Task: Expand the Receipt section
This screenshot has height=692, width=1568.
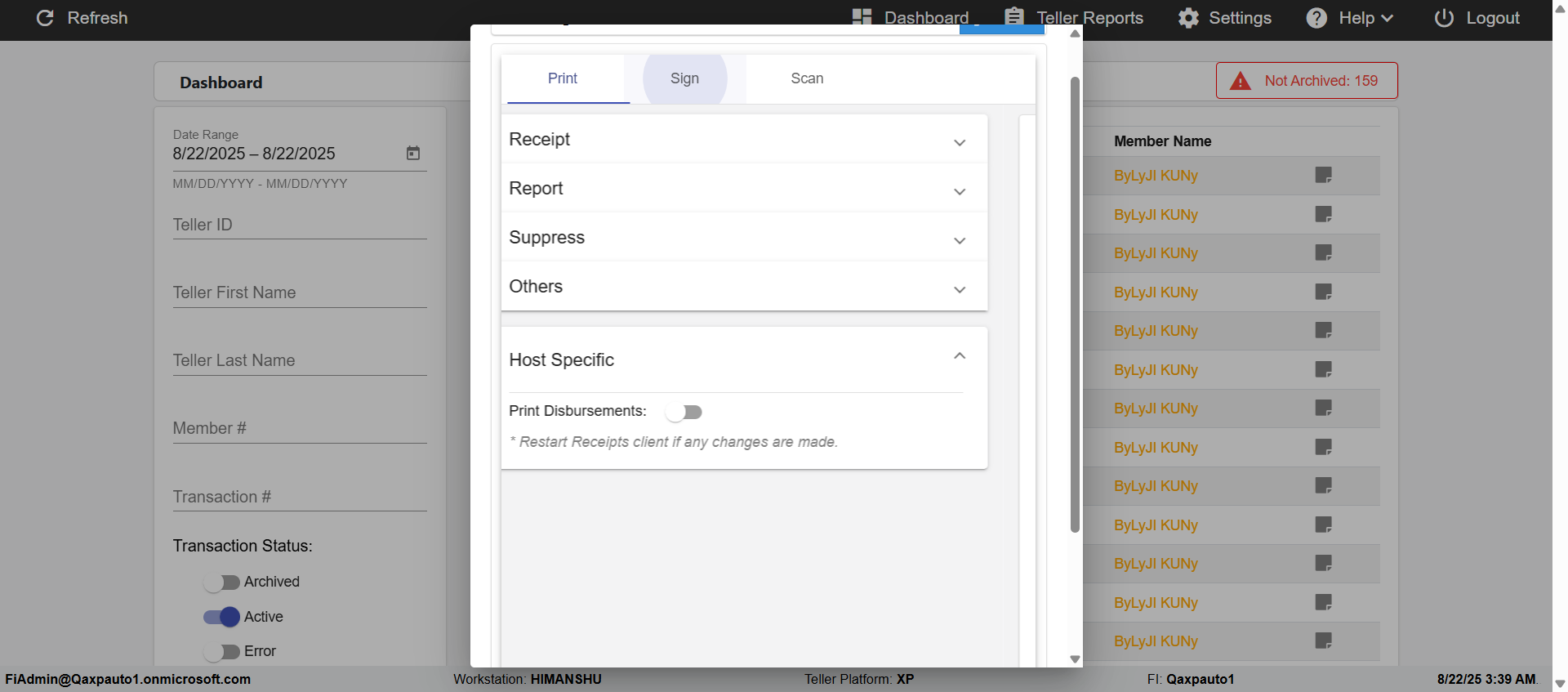Action: pos(744,139)
